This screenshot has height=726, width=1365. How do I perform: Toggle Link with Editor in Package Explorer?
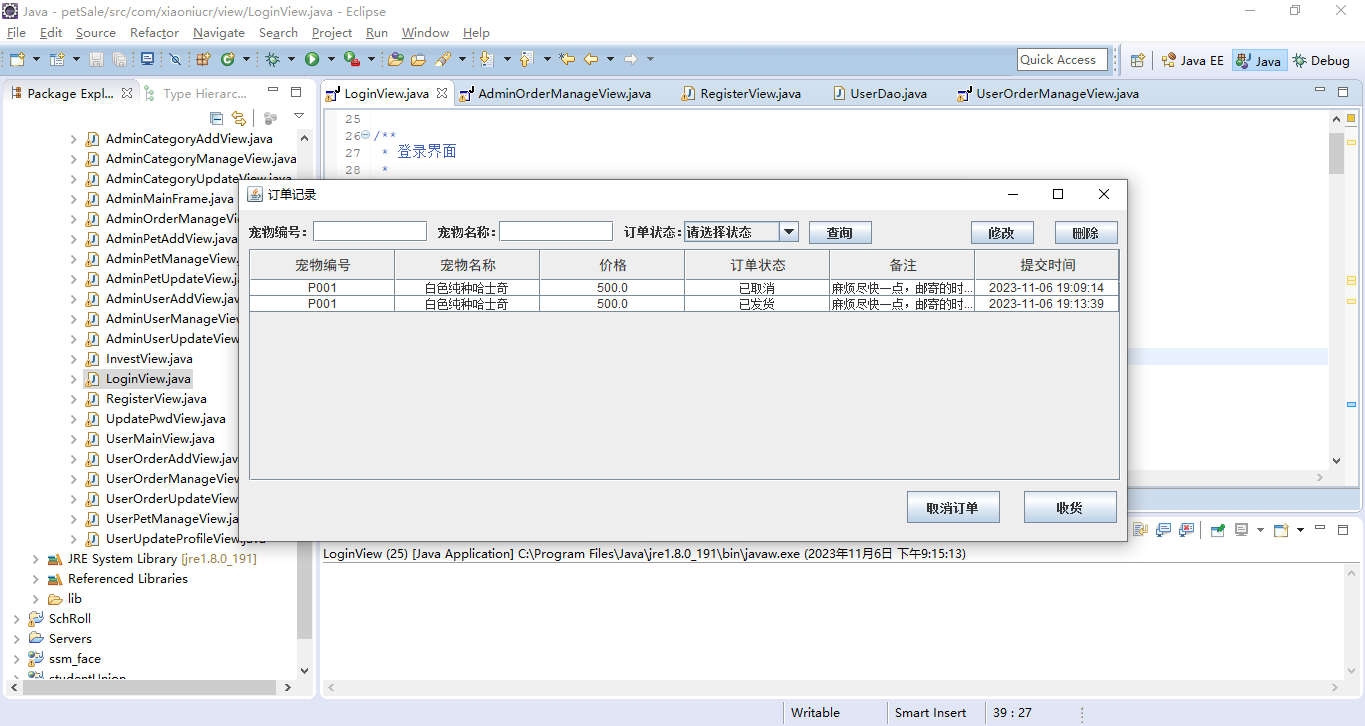pos(239,118)
